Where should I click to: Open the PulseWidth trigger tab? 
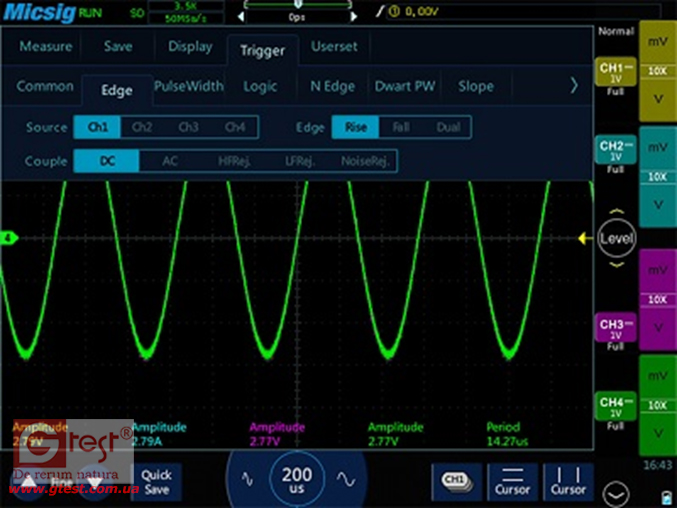tap(189, 86)
